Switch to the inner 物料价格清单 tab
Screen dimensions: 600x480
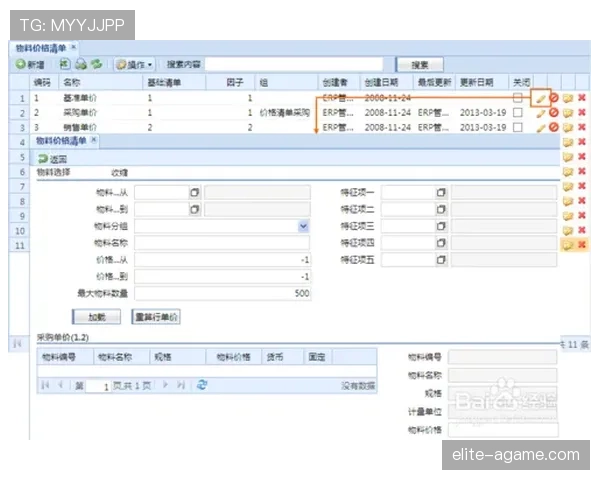(61, 141)
